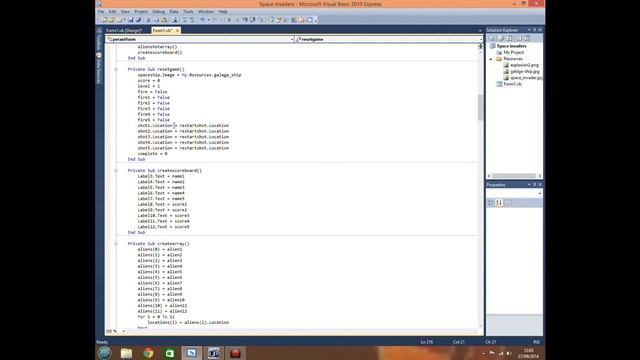Click the taskbar clock
The height and width of the screenshot is (360, 640).
529,353
